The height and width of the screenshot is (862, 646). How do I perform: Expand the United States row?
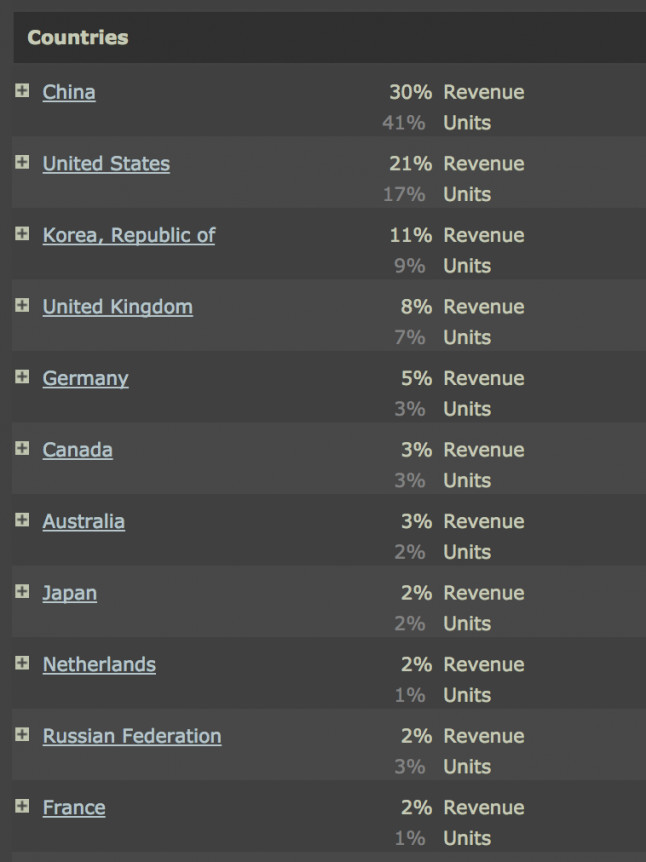click(22, 162)
